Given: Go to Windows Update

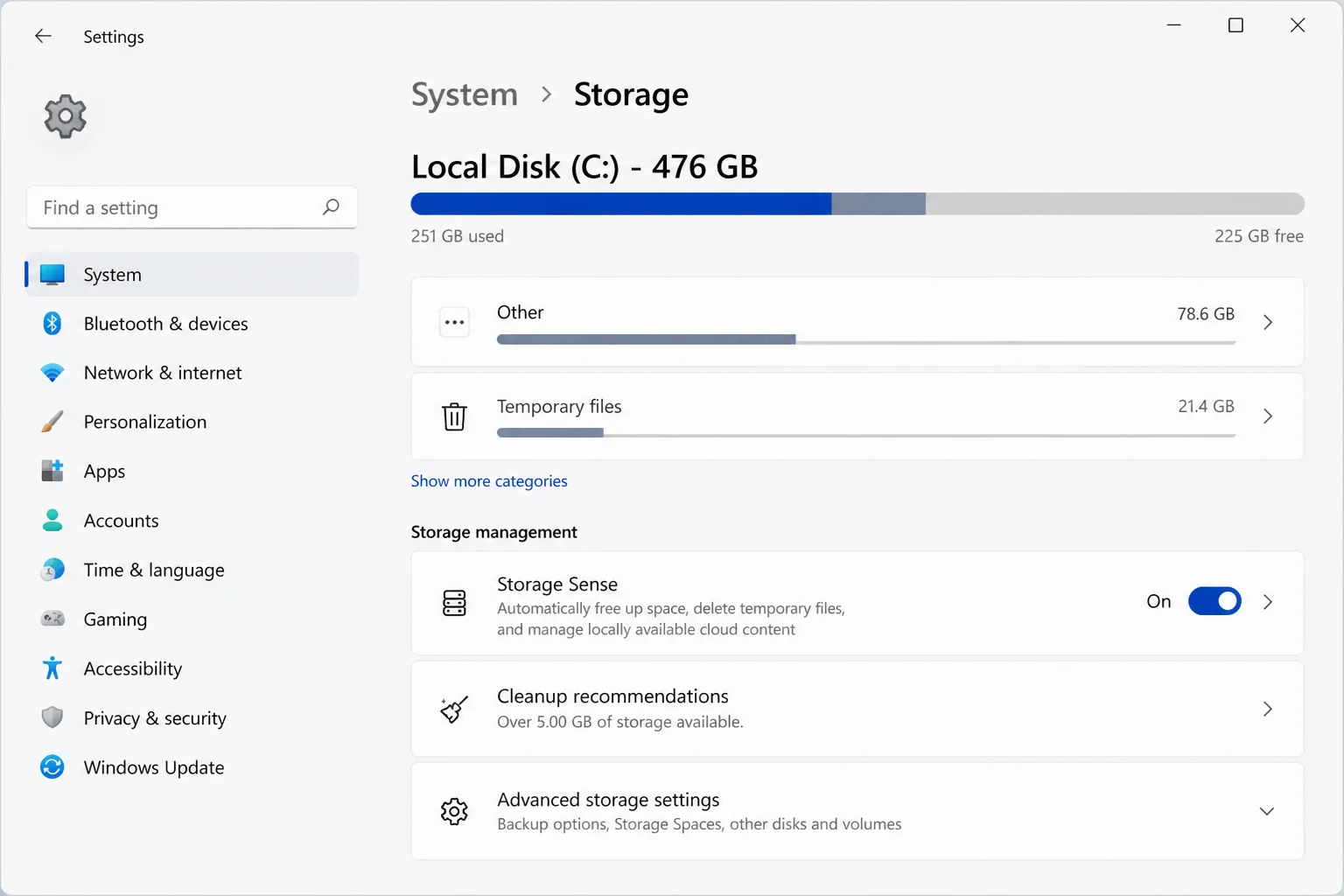Looking at the screenshot, I should pos(192,767).
